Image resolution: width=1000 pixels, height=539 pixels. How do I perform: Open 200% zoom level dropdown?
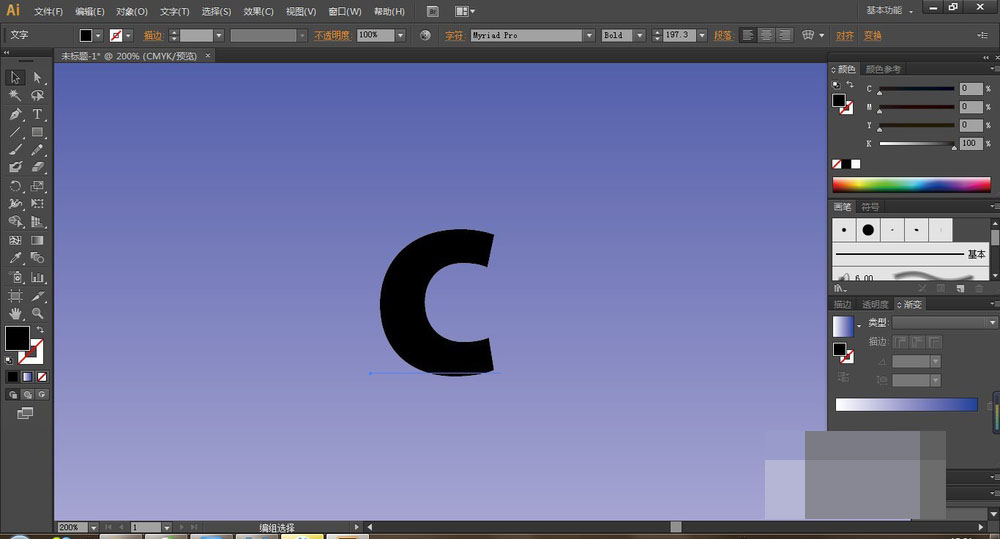93,528
